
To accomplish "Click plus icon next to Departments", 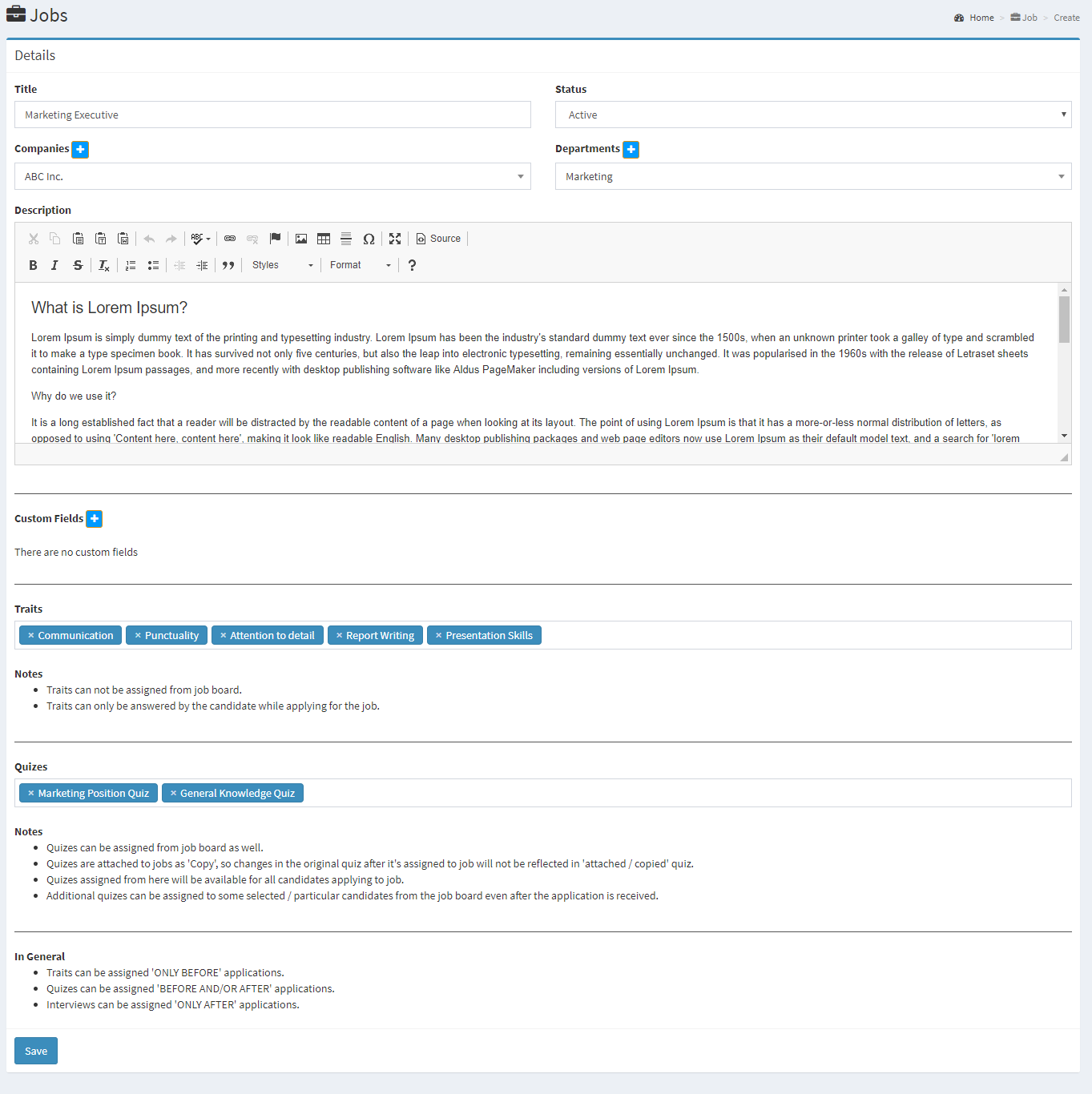I will [x=631, y=149].
